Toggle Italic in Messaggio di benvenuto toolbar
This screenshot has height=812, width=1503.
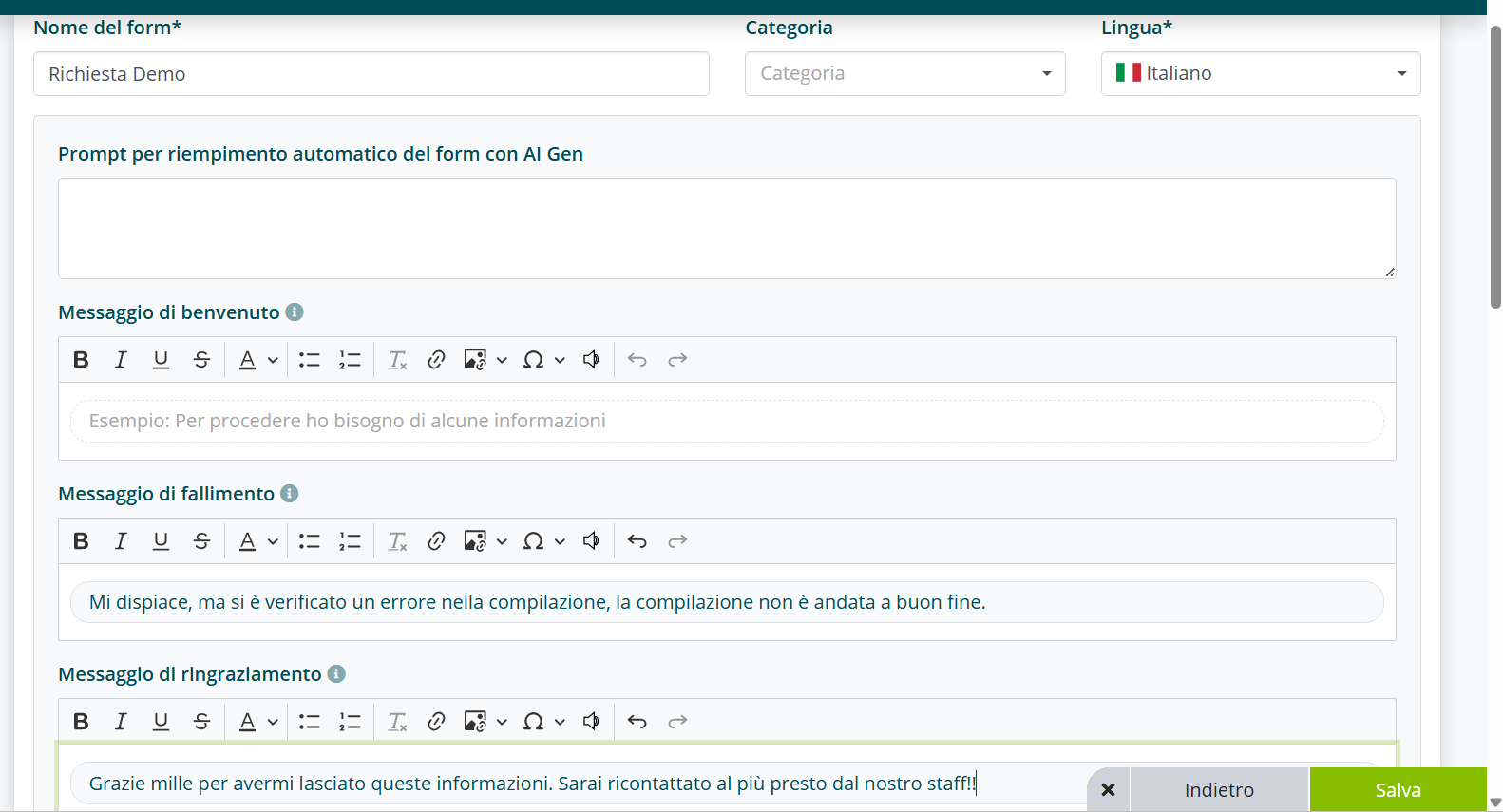[x=121, y=360]
